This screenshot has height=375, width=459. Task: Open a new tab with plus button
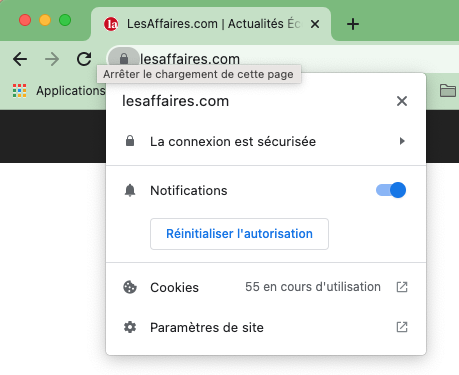353,24
